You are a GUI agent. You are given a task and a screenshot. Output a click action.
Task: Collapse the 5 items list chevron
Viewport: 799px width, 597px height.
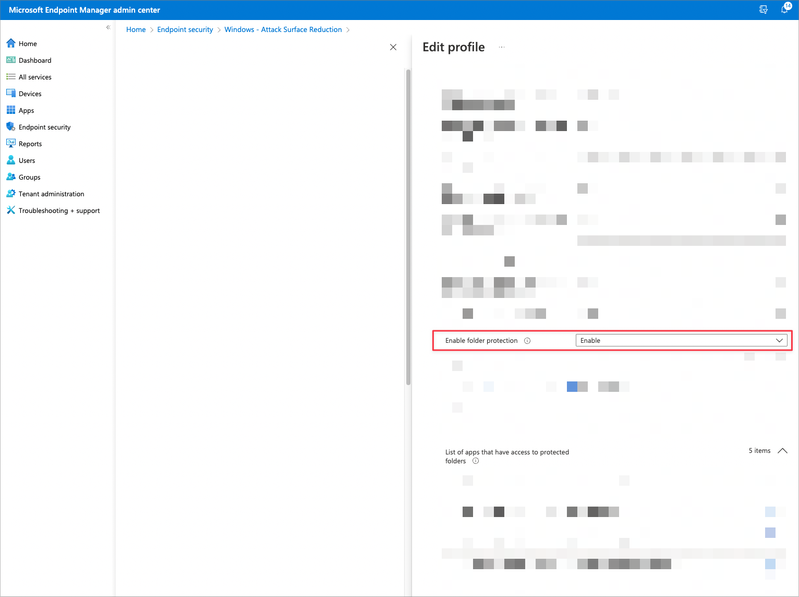[782, 451]
